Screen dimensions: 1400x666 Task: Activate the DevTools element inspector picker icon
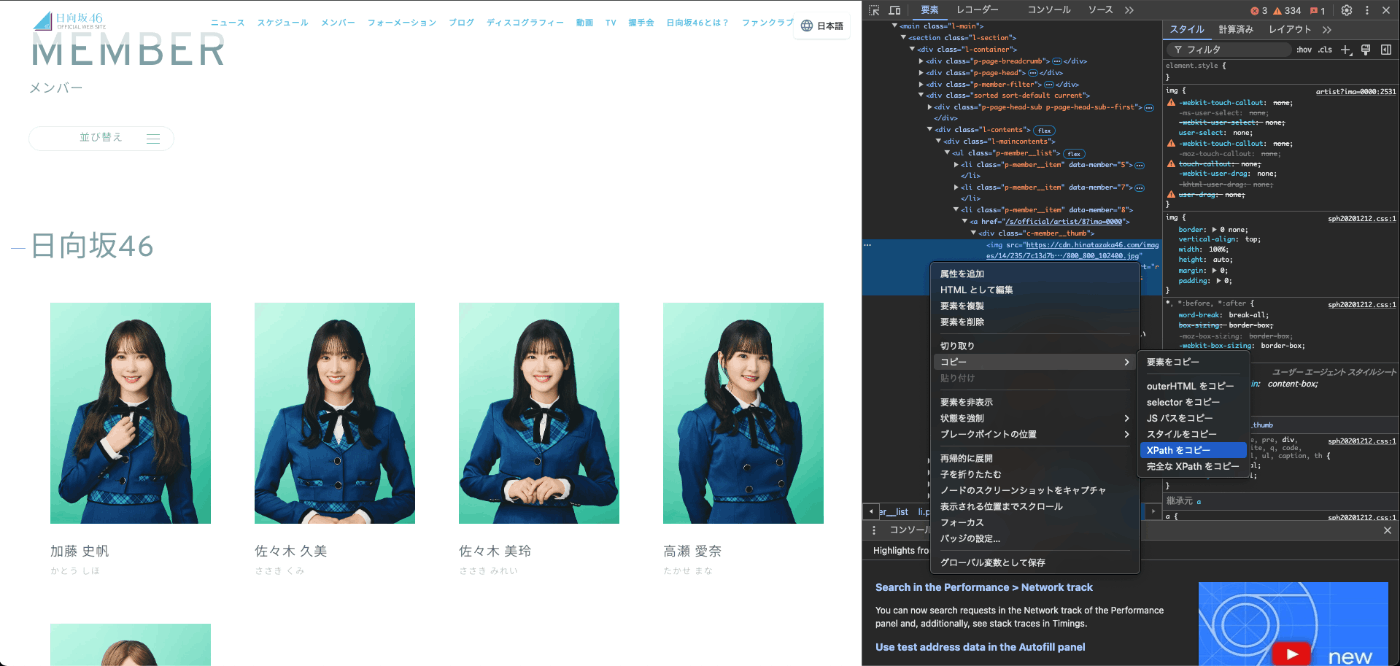tap(874, 10)
